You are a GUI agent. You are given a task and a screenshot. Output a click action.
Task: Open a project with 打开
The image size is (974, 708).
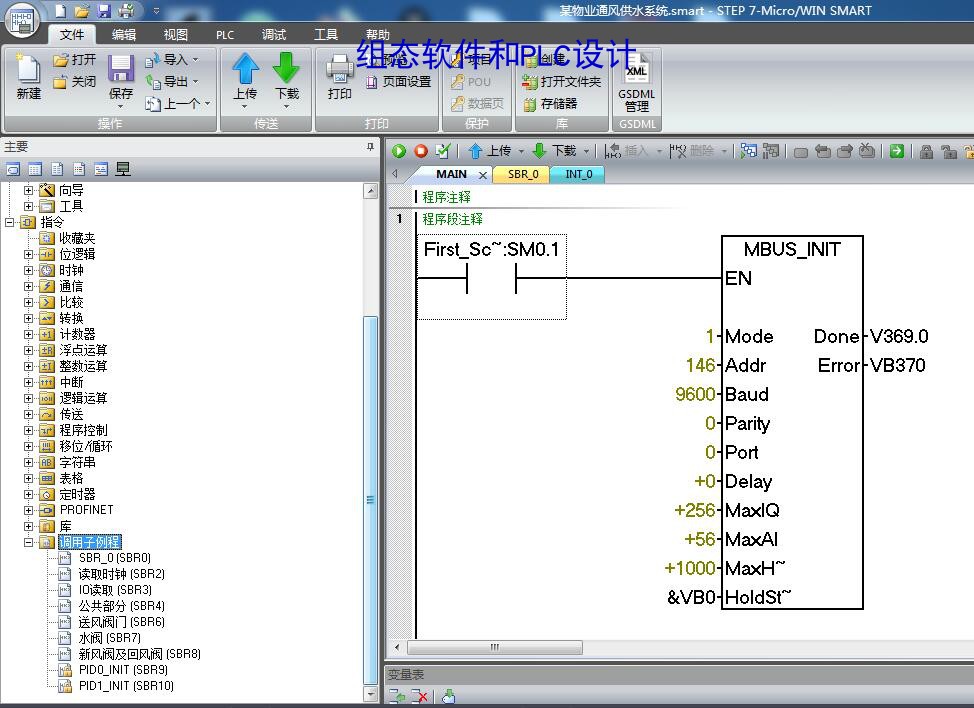click(x=74, y=60)
